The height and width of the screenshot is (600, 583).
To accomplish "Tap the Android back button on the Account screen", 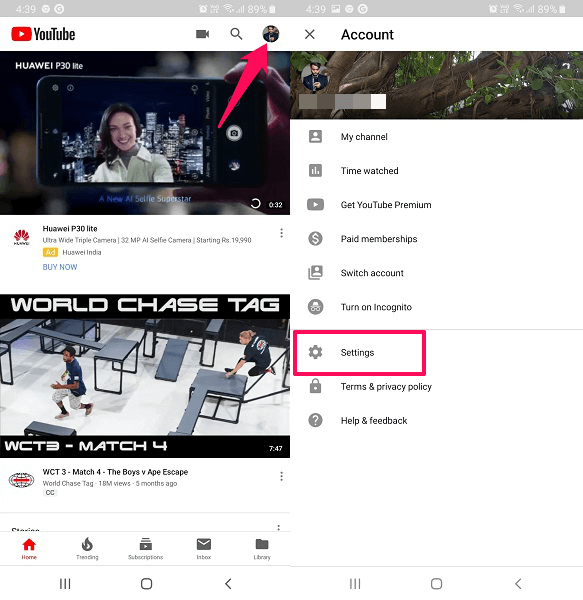I will coord(518,584).
